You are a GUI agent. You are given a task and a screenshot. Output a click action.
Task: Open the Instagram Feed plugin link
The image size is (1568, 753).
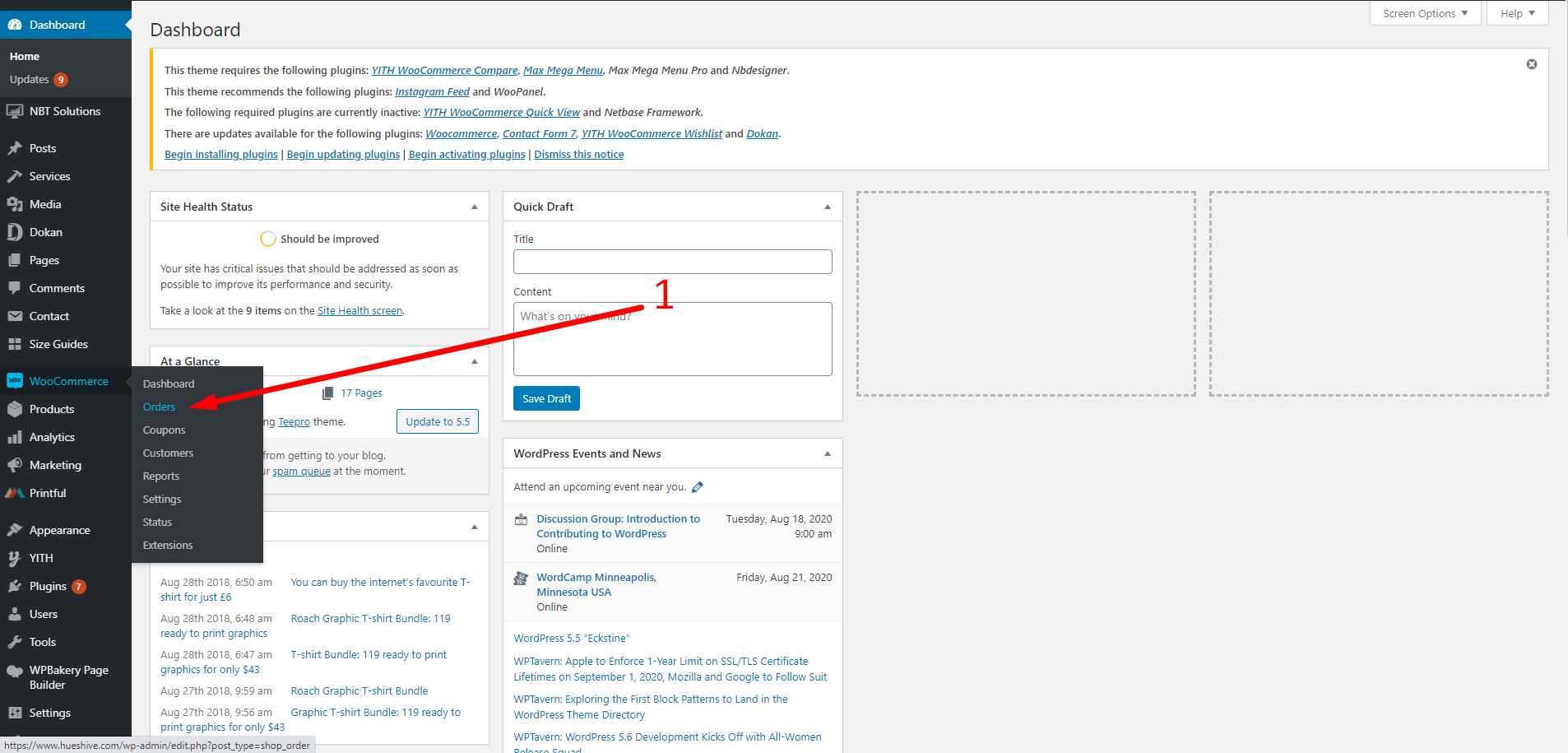tap(432, 91)
